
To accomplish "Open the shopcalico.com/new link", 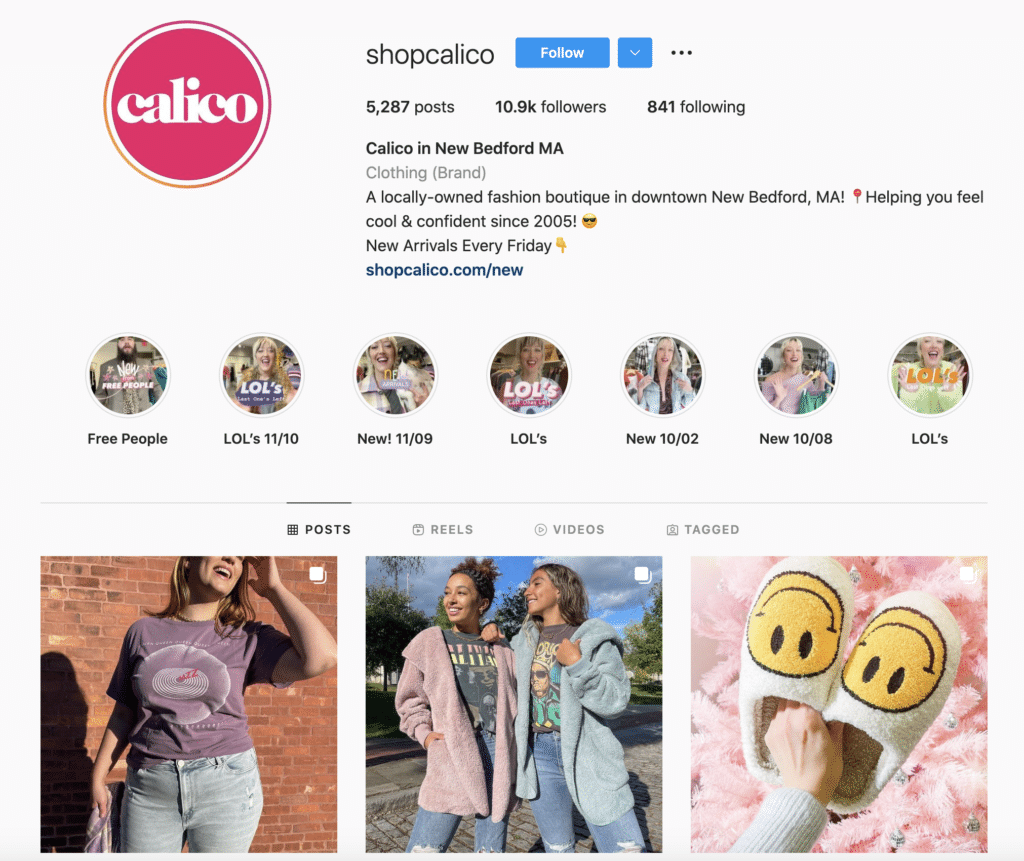I will tap(444, 270).
